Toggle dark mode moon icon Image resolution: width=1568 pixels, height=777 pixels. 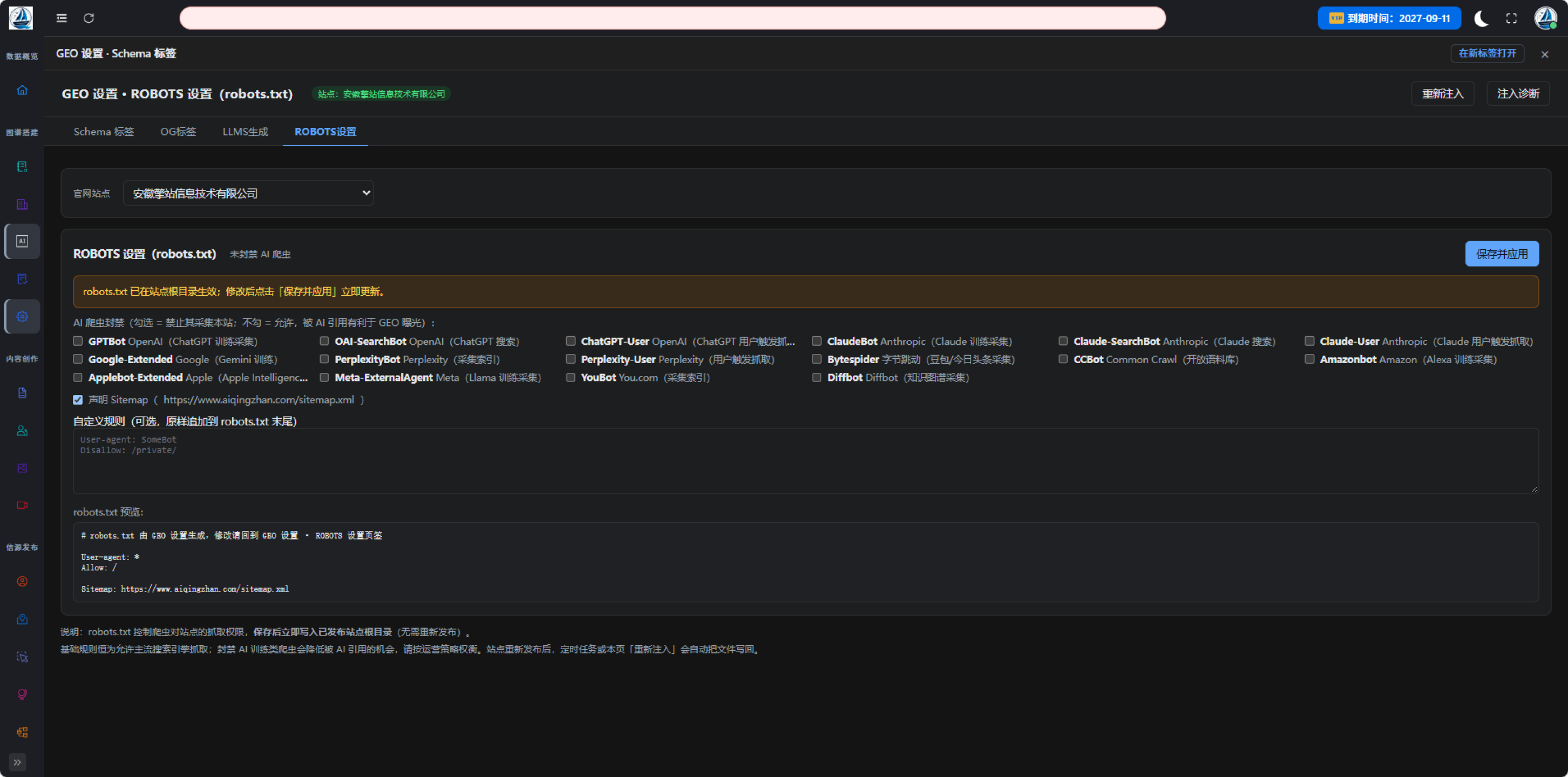click(1481, 18)
